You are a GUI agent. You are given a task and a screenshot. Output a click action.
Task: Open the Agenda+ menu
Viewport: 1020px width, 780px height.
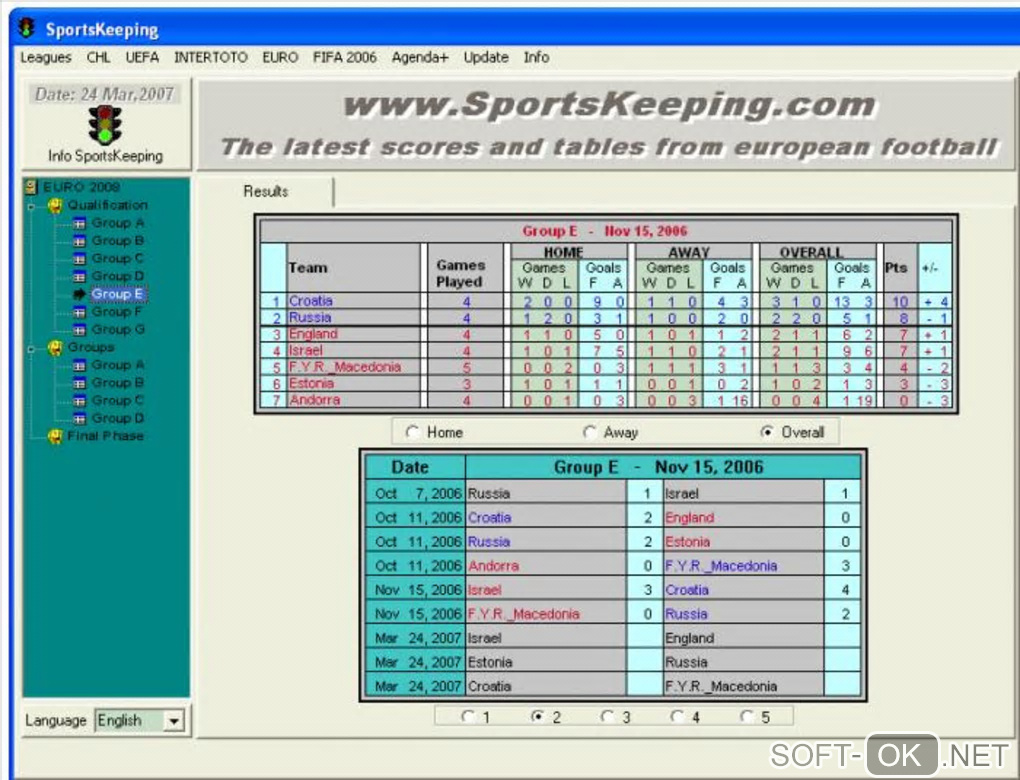[420, 57]
